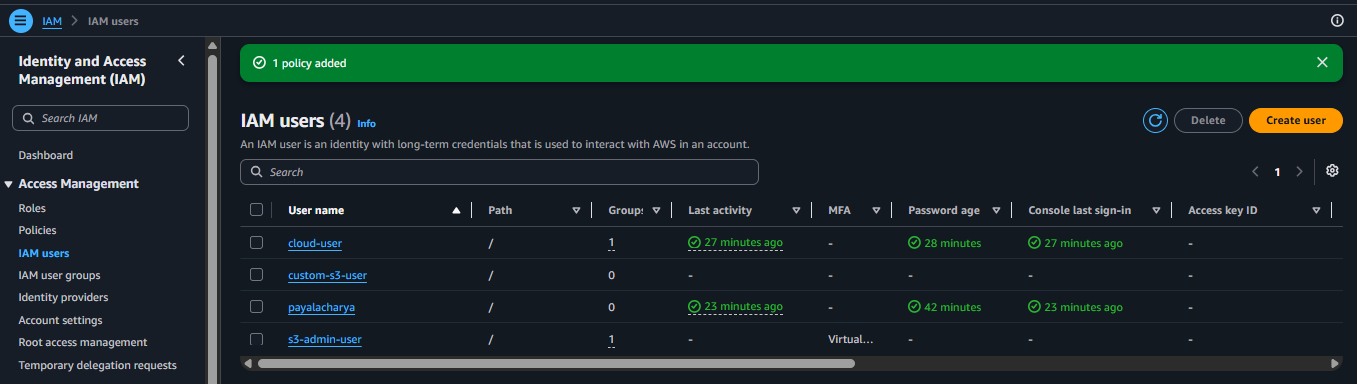Open the hamburger navigation menu icon

[21, 20]
